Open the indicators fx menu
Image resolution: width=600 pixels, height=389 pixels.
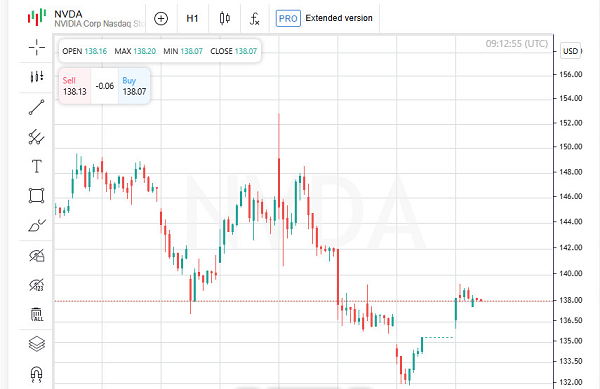[254, 18]
